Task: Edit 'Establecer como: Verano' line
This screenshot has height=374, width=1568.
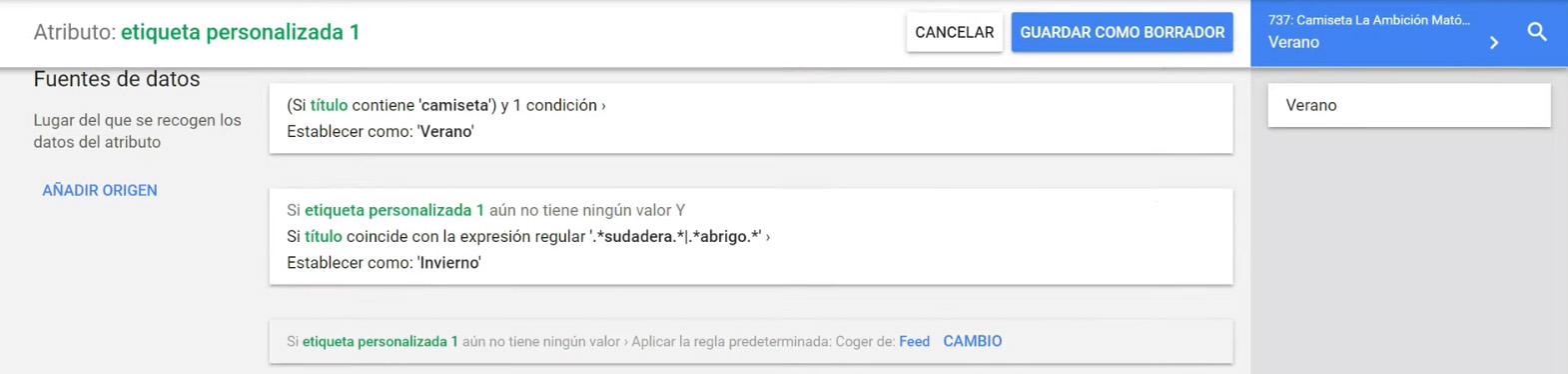Action: click(x=381, y=131)
